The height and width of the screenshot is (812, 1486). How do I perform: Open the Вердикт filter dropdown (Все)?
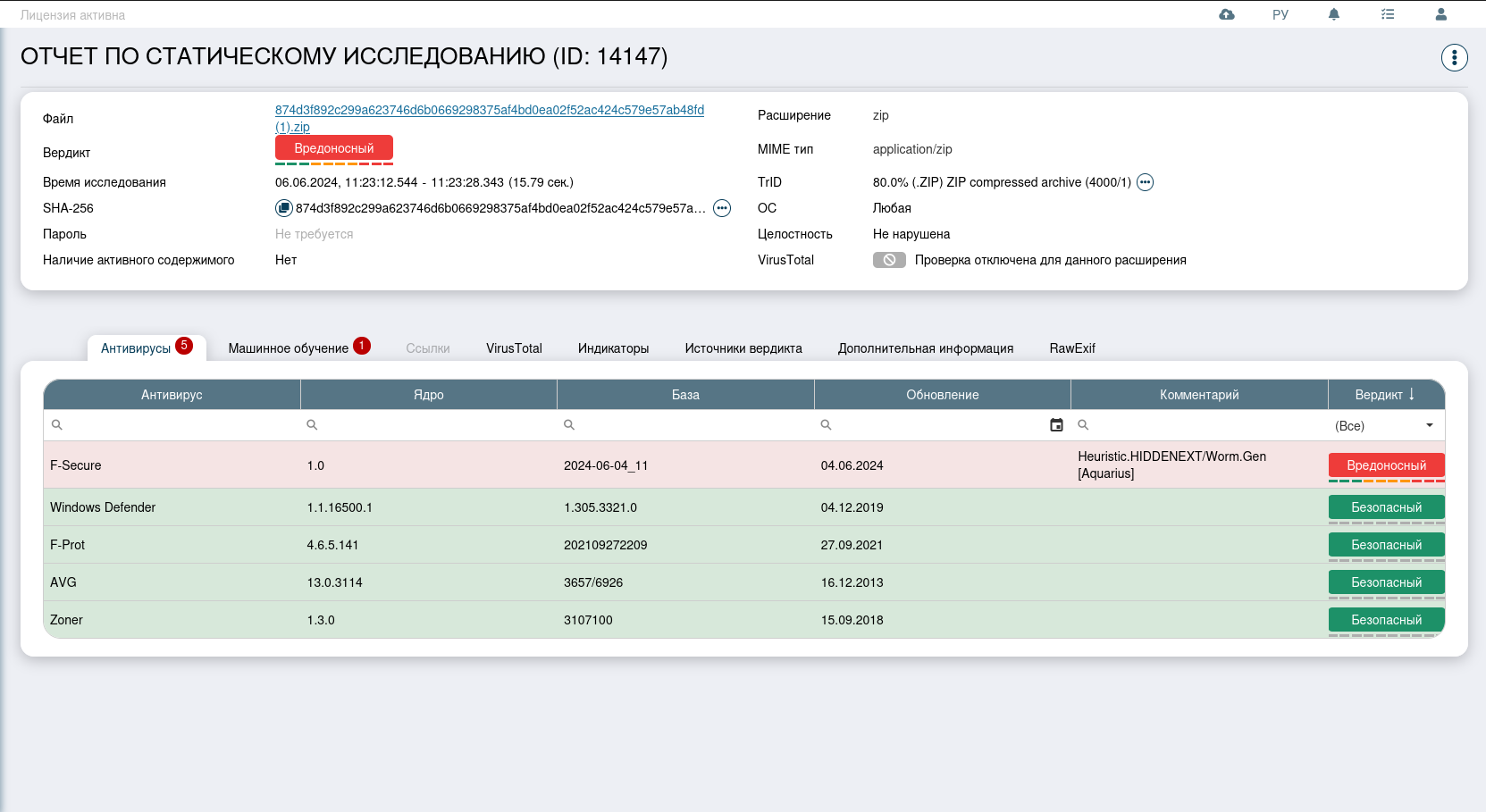[x=1384, y=426]
